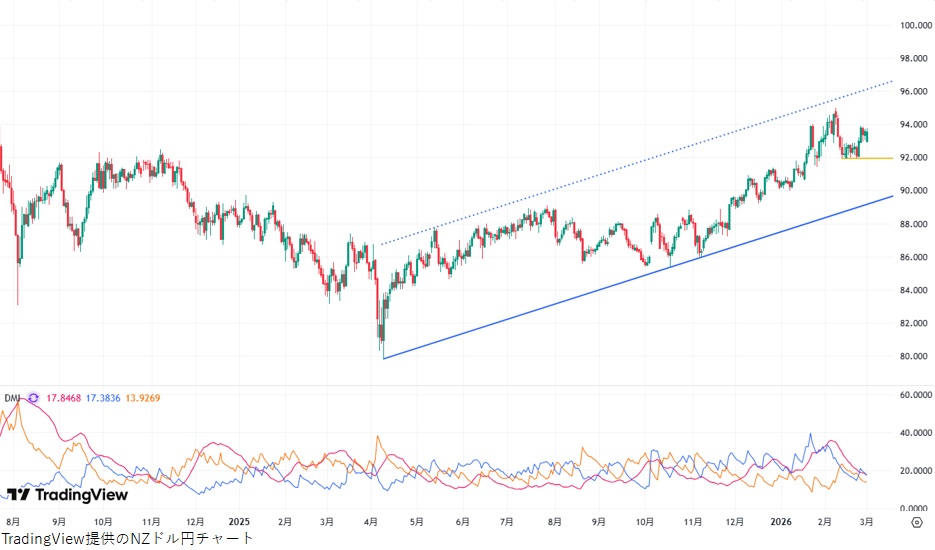
Task: Select the 4月 label on time axis
Action: (x=371, y=521)
